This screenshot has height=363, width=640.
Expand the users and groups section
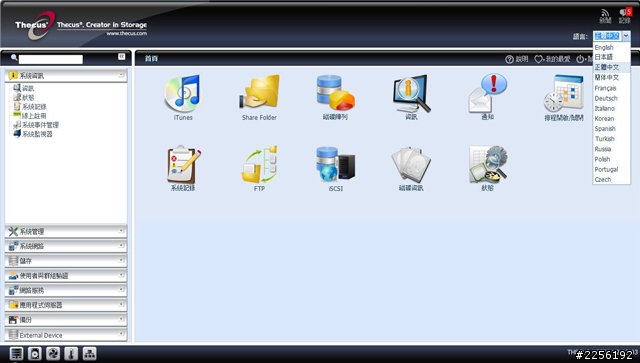pyautogui.click(x=66, y=276)
